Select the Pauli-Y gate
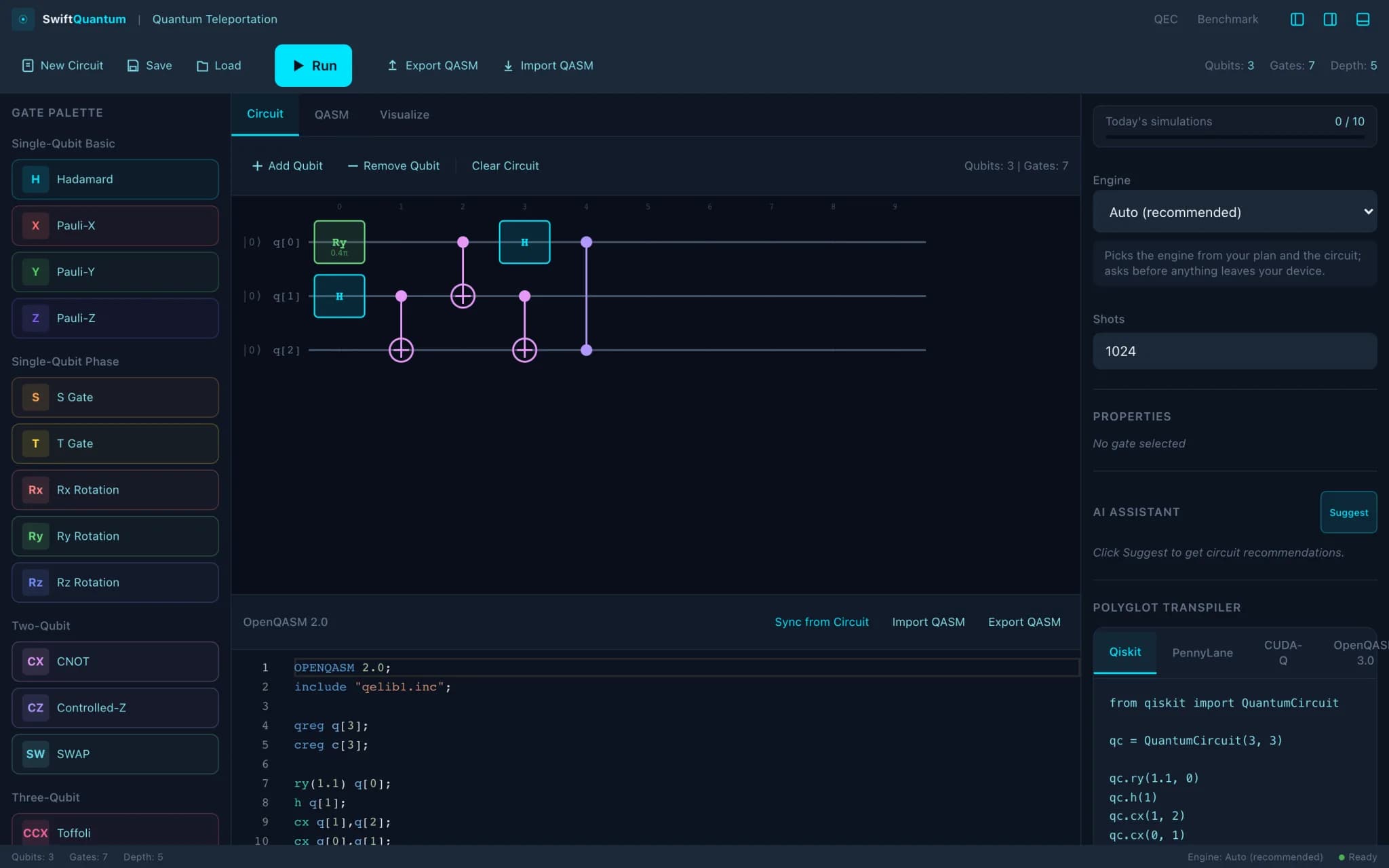The image size is (1389, 868). (115, 271)
